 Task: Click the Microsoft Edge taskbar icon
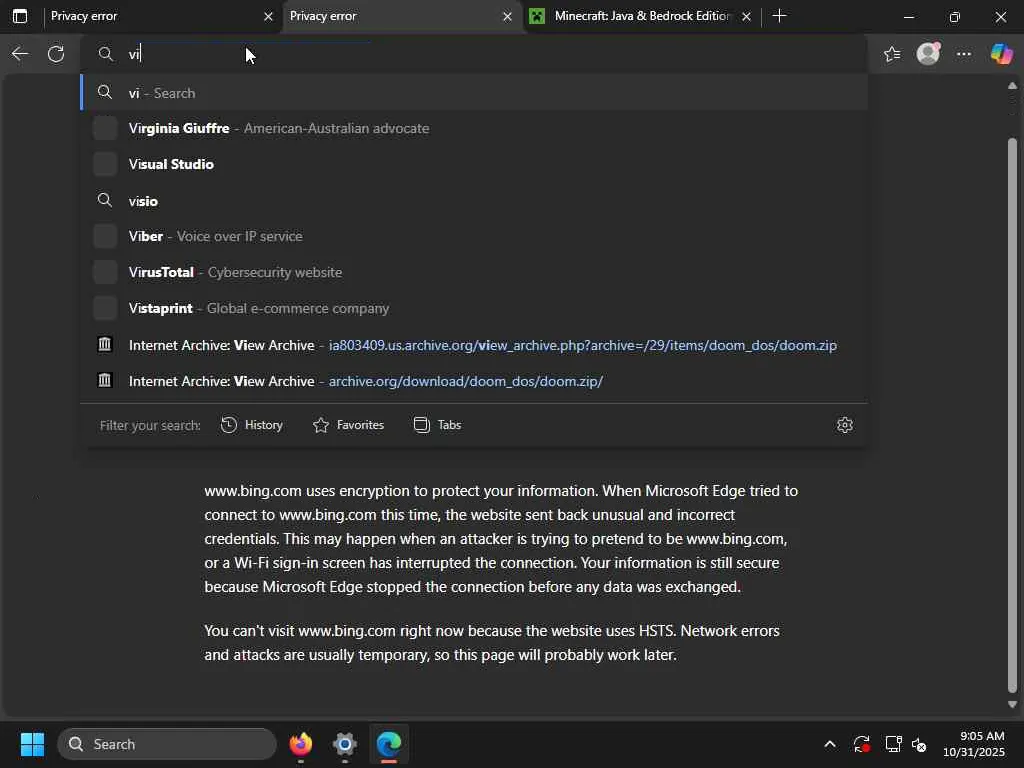click(389, 744)
